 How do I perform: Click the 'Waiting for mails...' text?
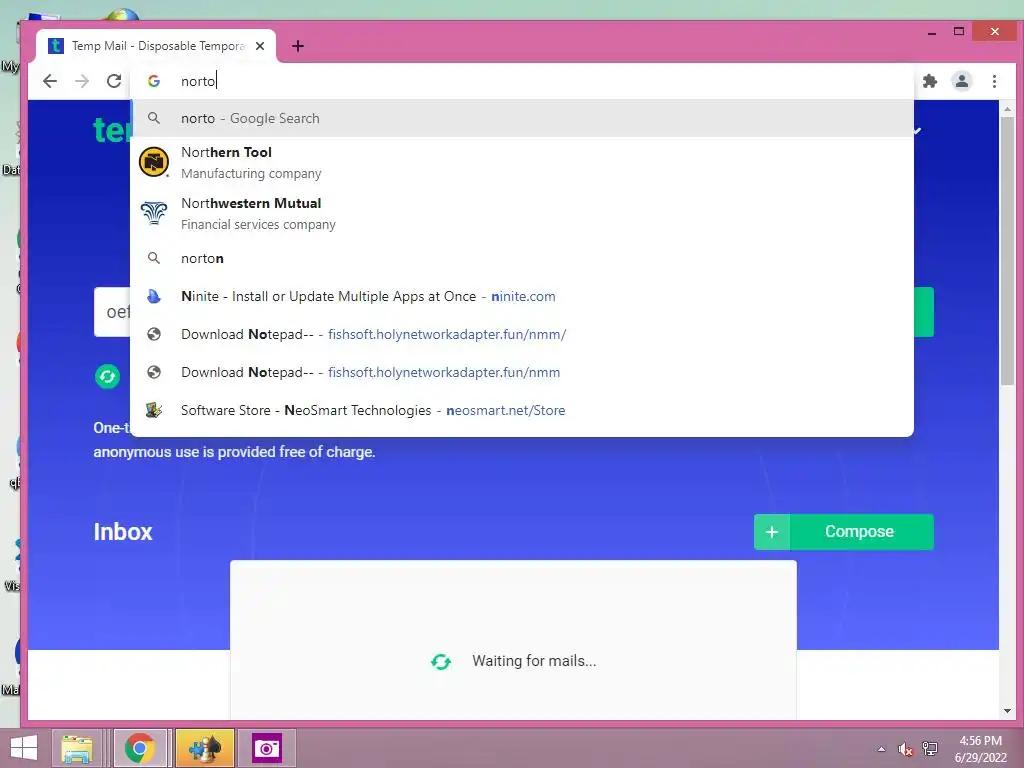click(x=534, y=661)
